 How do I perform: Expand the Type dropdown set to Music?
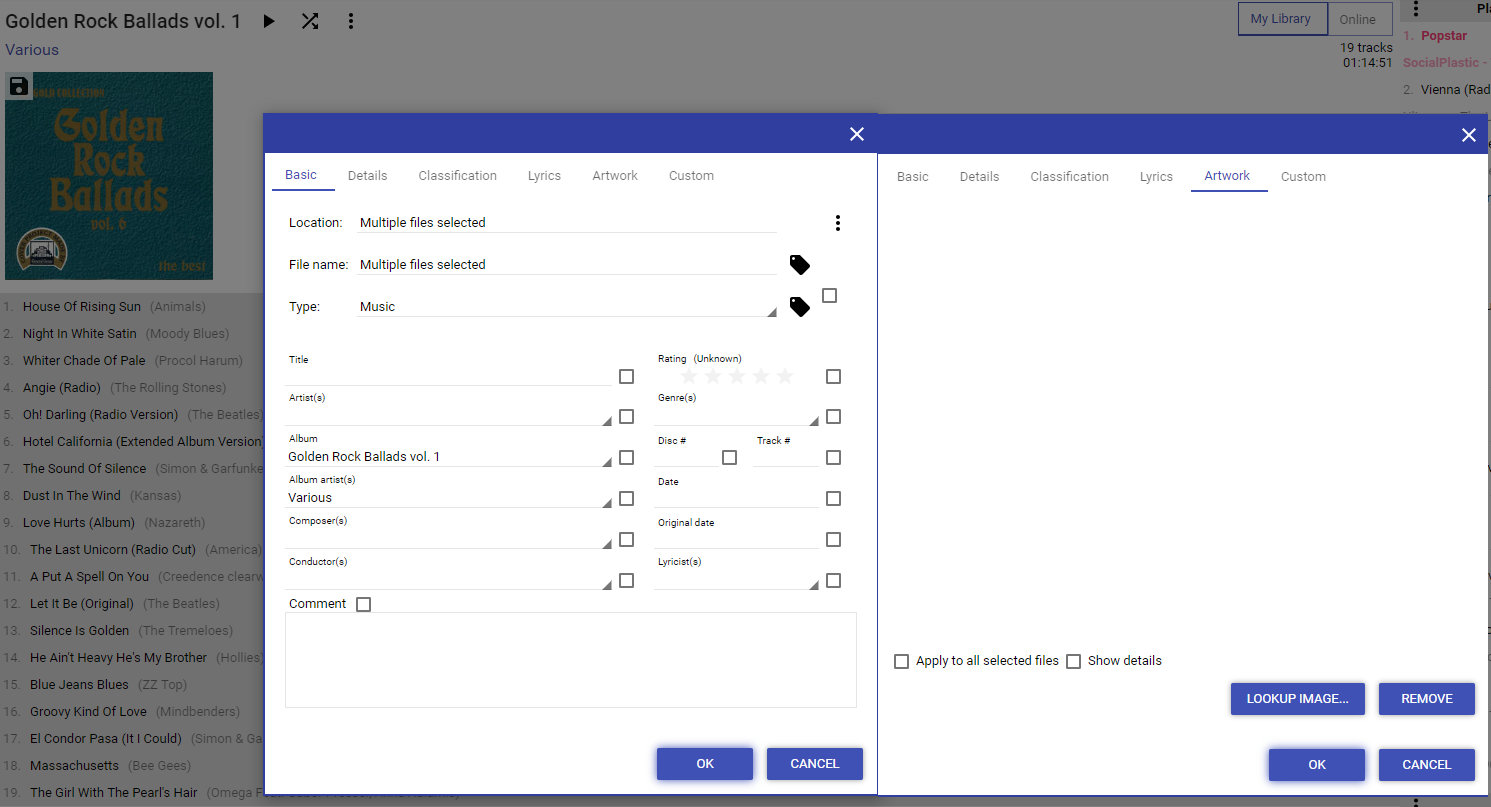pyautogui.click(x=770, y=312)
